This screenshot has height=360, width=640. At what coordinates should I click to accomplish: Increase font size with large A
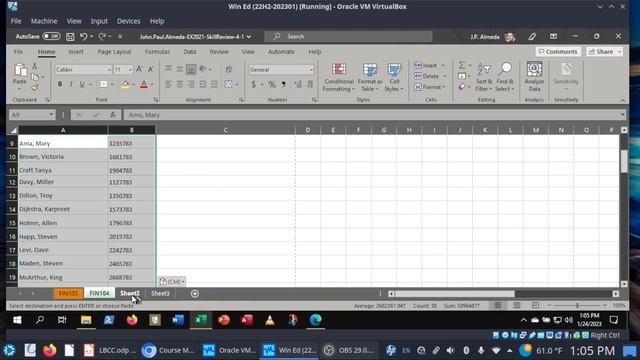coord(139,69)
